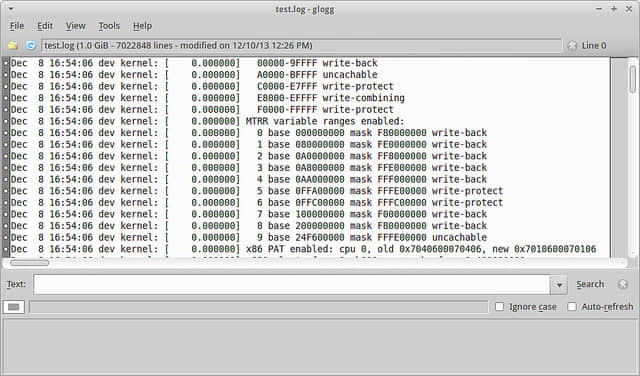Expand the search text history dropdown

(559, 285)
